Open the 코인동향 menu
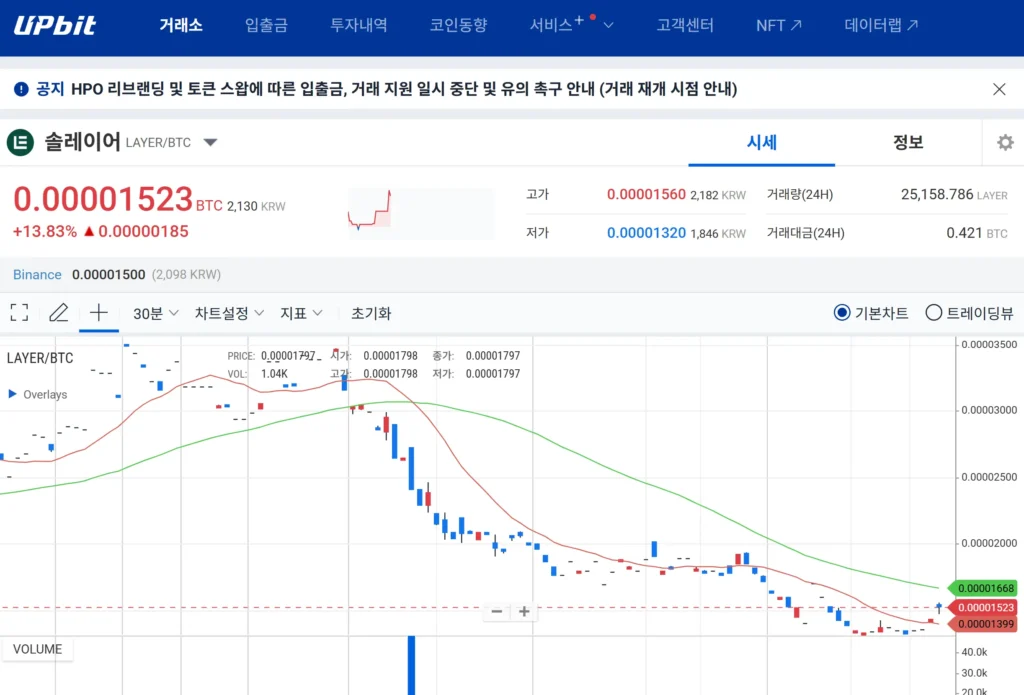This screenshot has width=1024, height=695. (x=458, y=26)
